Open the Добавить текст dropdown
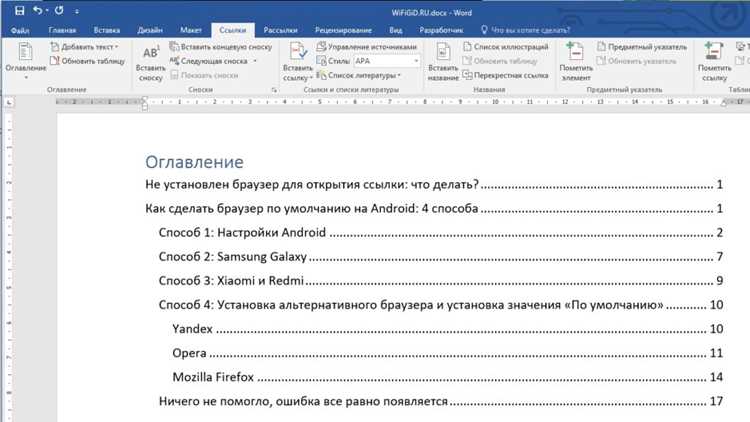The image size is (750, 422). [x=84, y=47]
